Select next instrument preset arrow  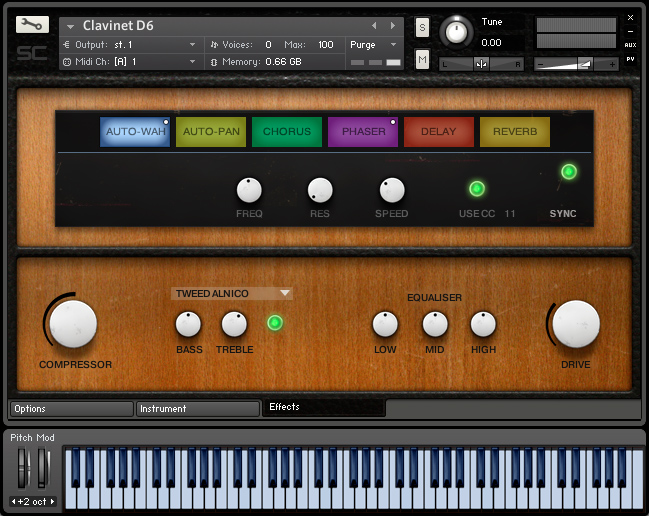[392, 26]
